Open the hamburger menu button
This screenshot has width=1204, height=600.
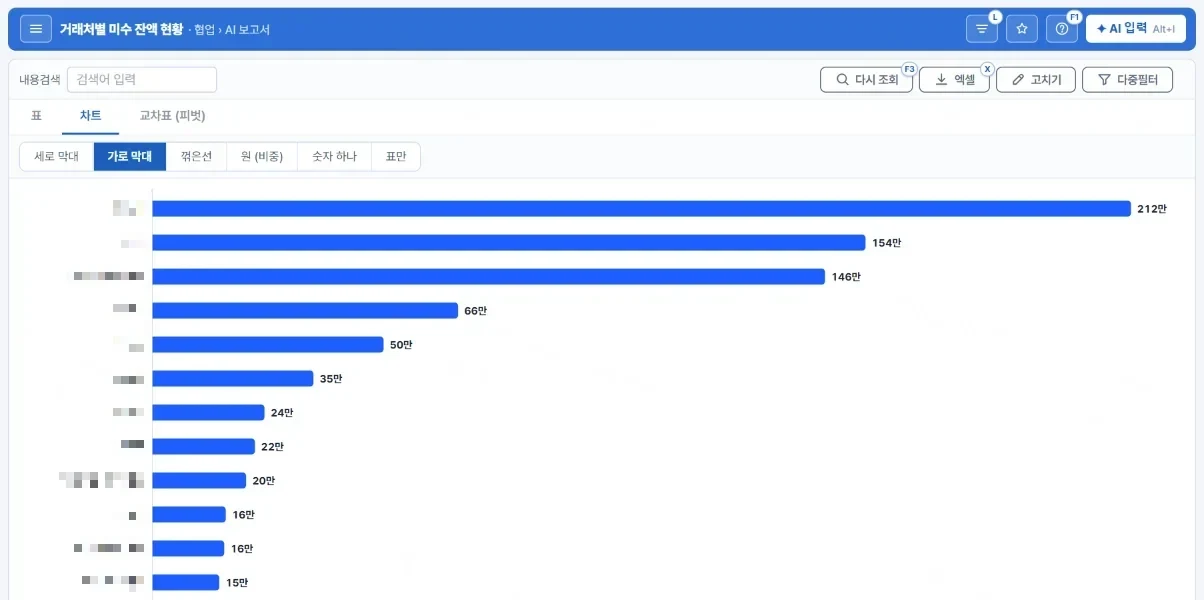(x=36, y=29)
